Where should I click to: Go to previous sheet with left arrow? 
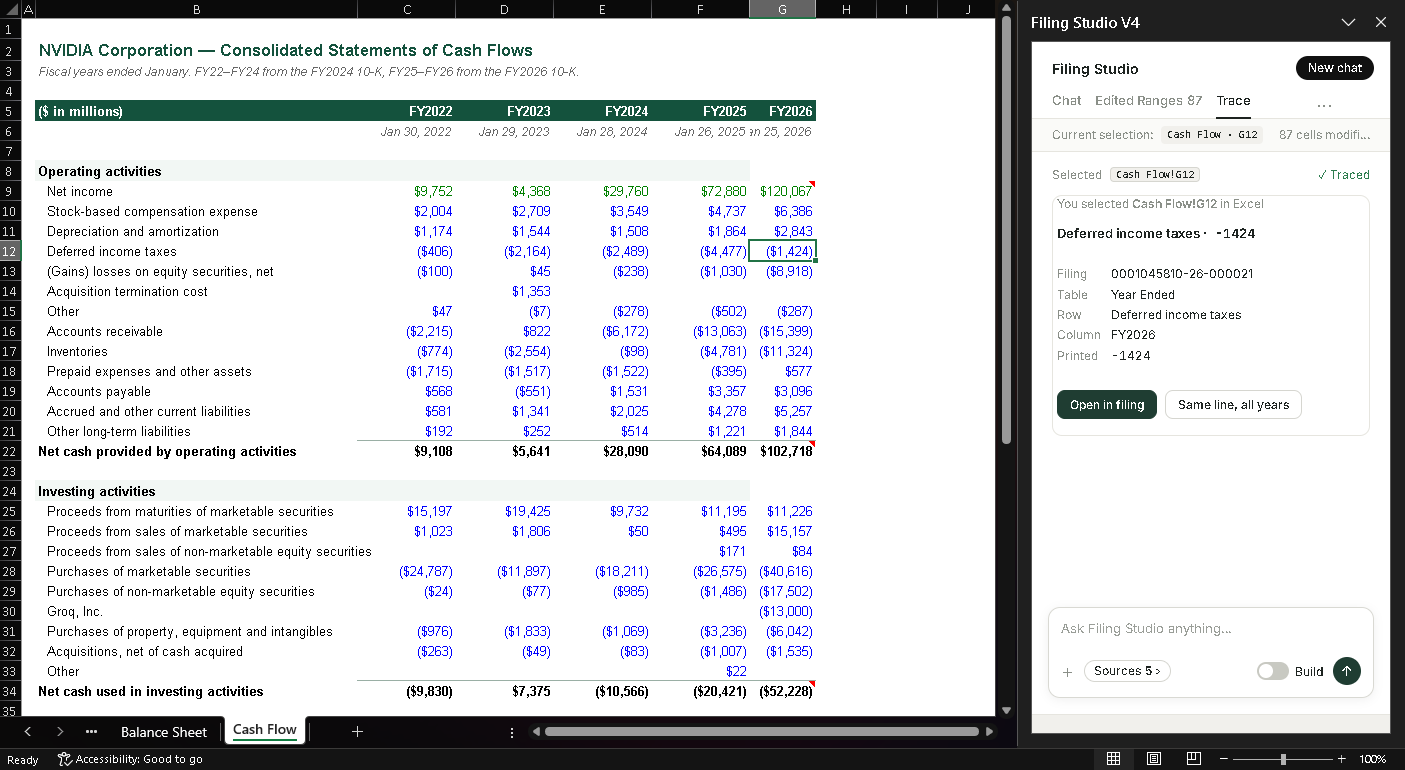click(27, 732)
